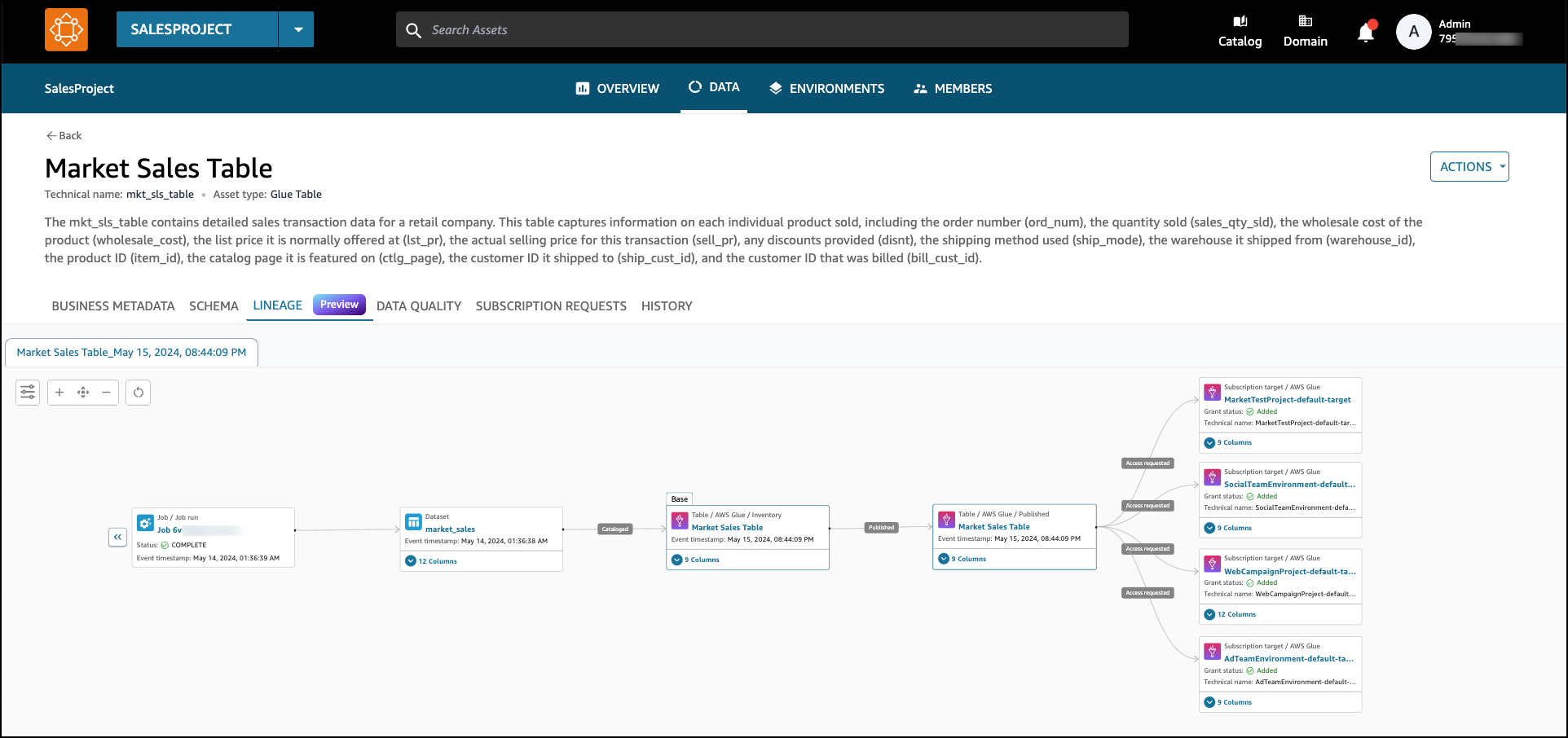
Task: Expand 9 Columns on Base Market Sales Table
Action: pos(676,560)
